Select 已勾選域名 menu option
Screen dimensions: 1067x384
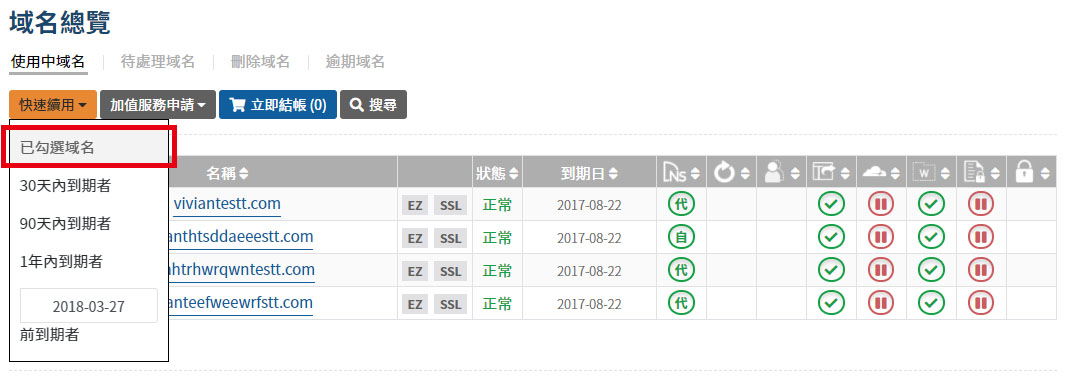tap(89, 148)
